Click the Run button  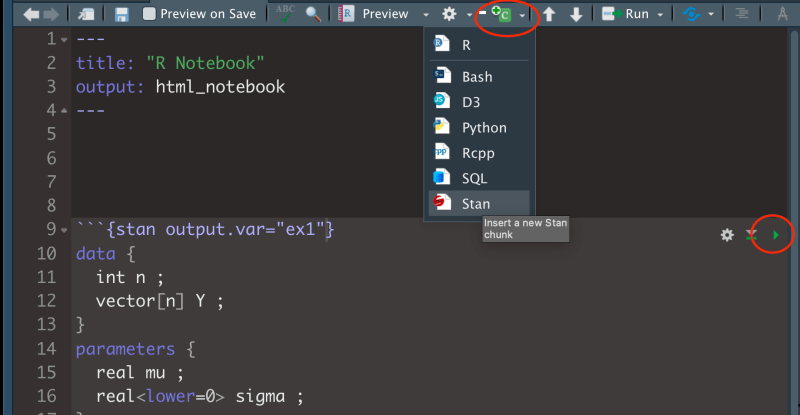coord(626,14)
